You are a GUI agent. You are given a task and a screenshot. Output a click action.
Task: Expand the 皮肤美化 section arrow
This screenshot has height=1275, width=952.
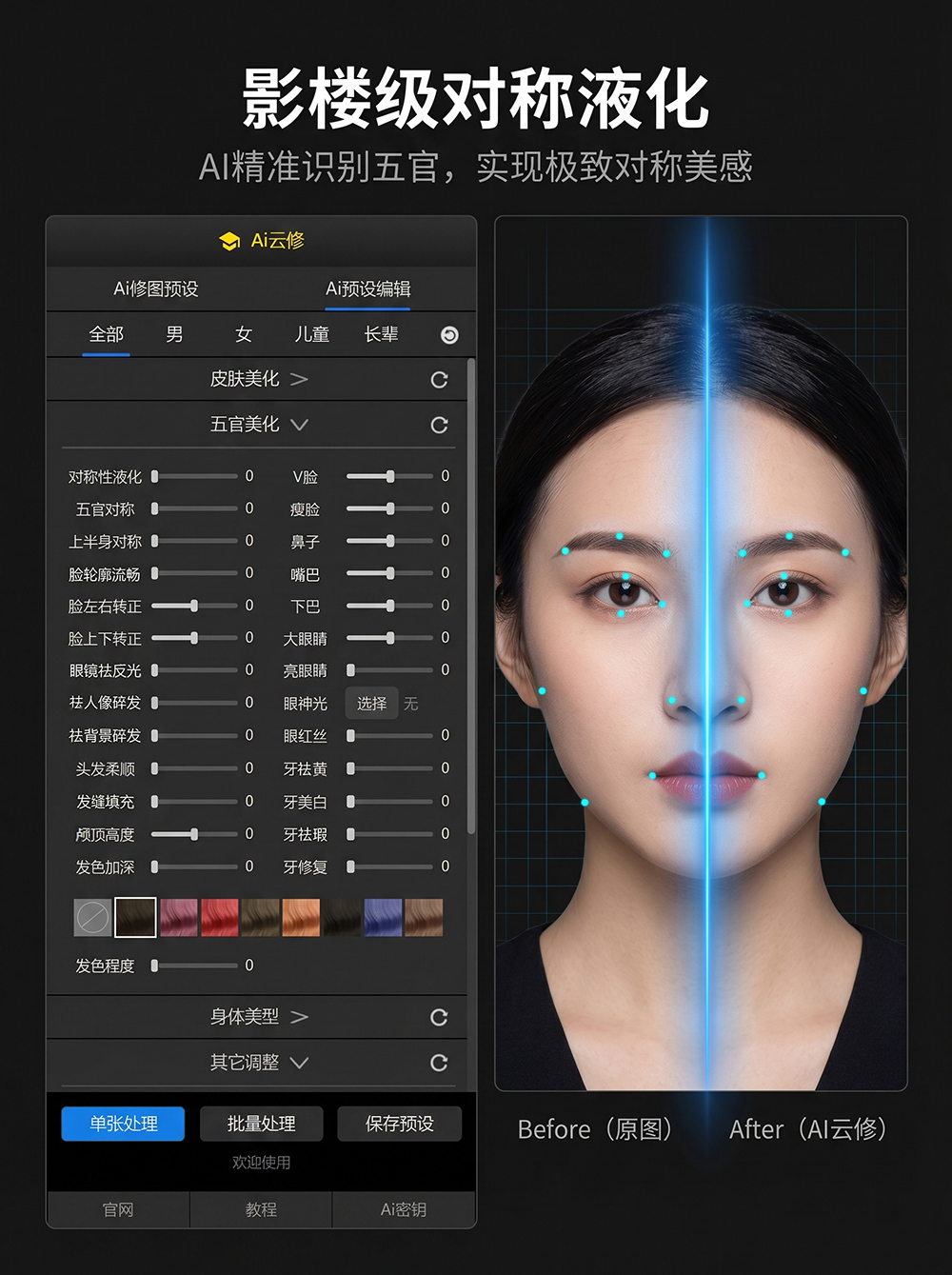[299, 379]
